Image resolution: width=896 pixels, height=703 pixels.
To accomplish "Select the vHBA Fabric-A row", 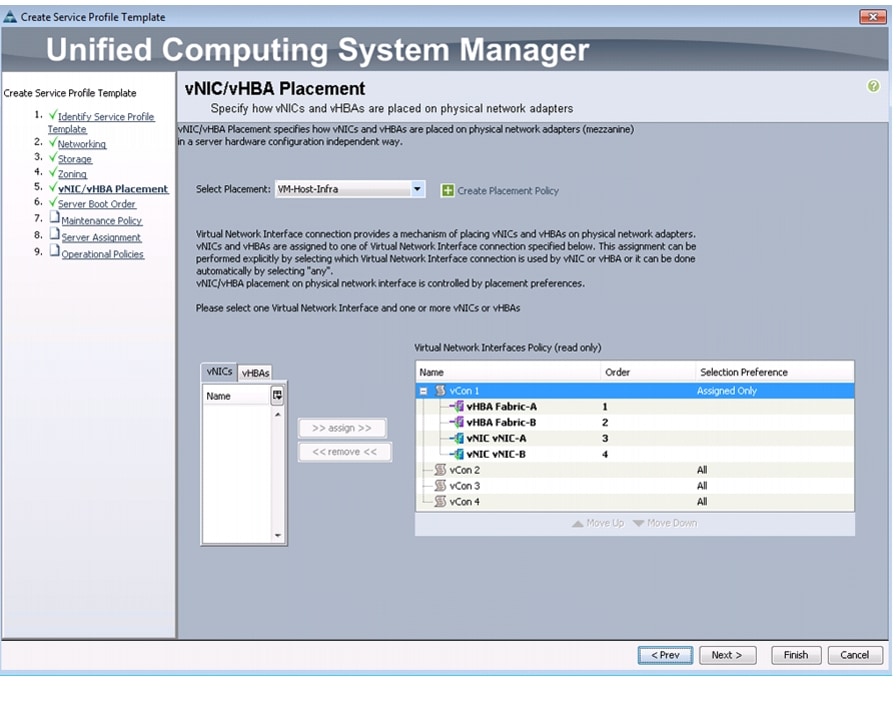I will (x=635, y=407).
